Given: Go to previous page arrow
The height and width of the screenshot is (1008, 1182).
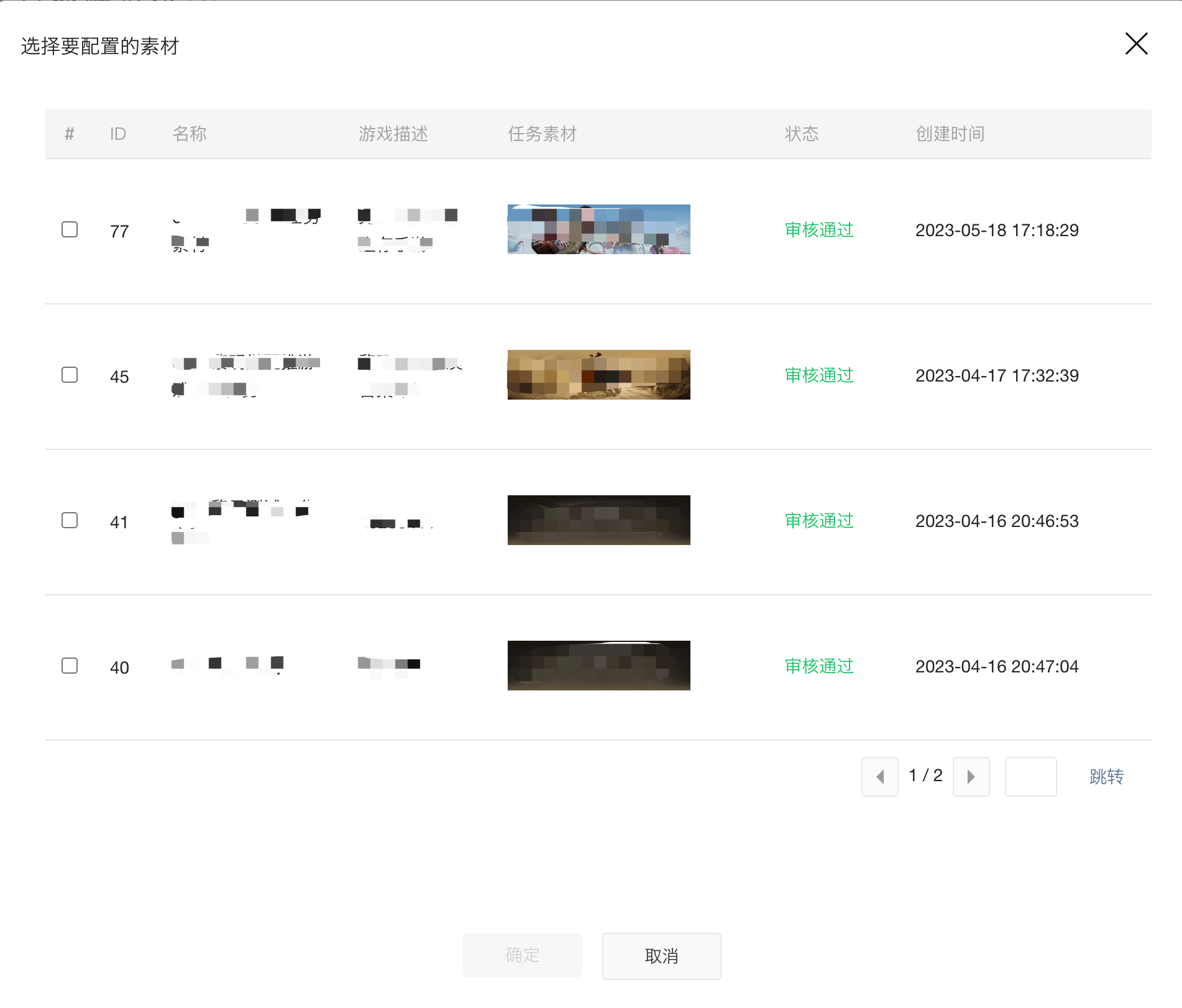Looking at the screenshot, I should [879, 776].
